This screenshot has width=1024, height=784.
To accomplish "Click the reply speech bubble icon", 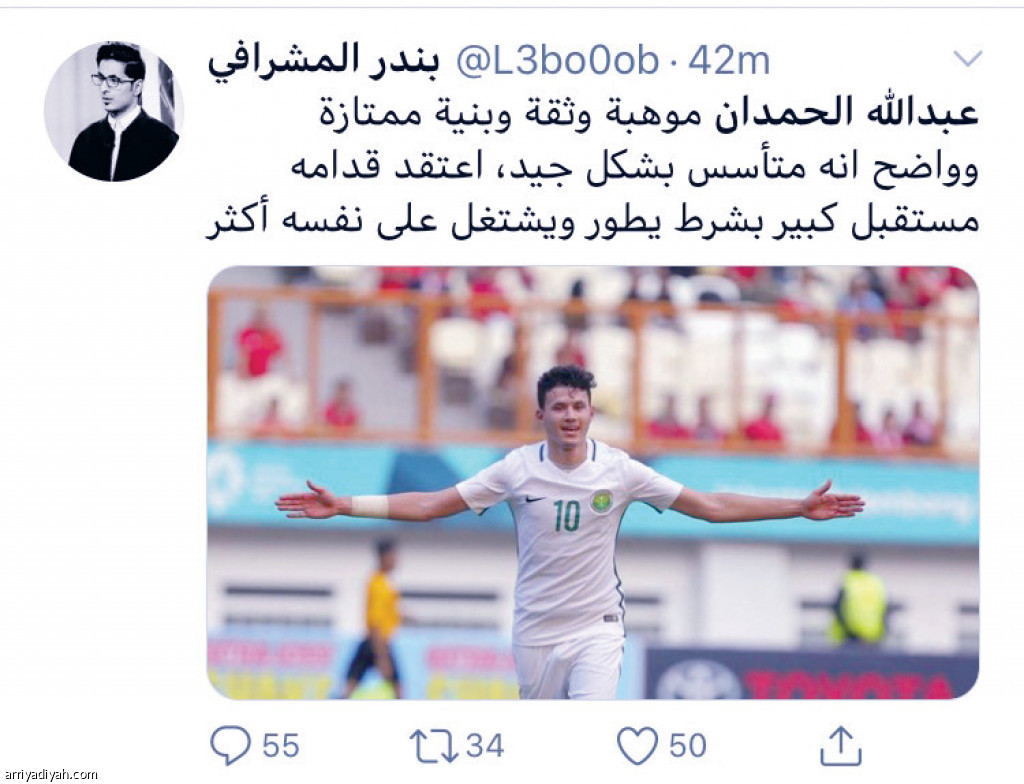I will tap(230, 745).
